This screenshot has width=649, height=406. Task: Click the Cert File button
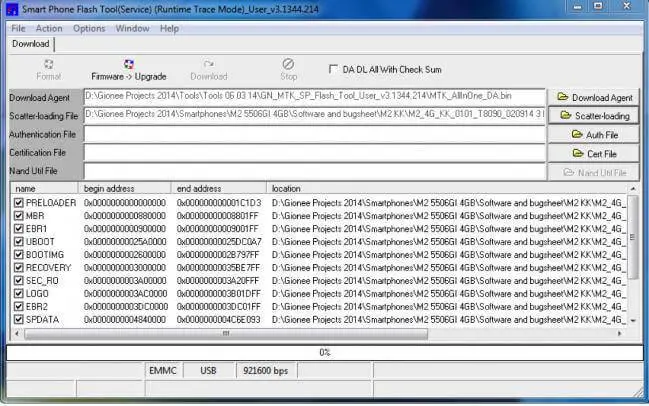pyautogui.click(x=594, y=154)
